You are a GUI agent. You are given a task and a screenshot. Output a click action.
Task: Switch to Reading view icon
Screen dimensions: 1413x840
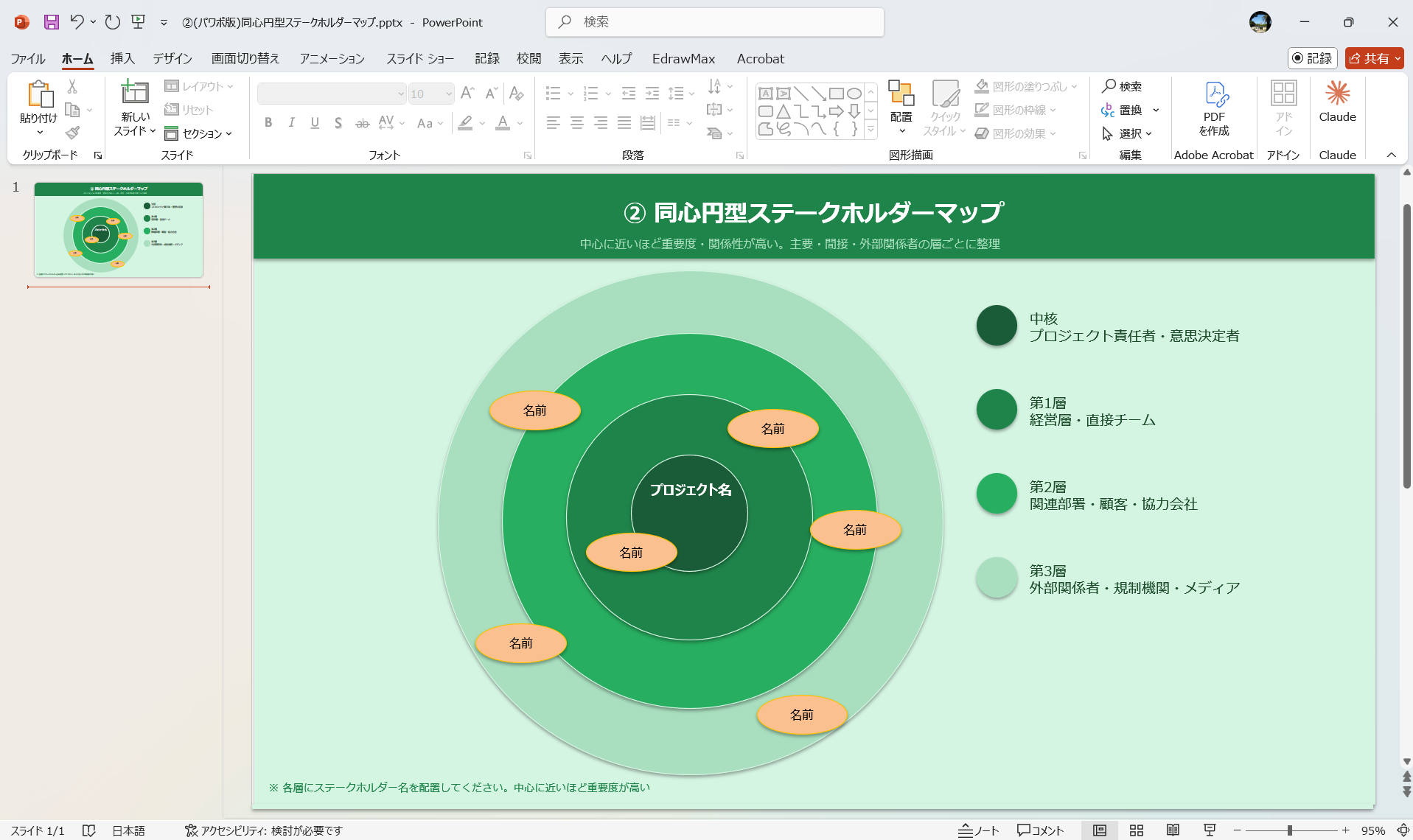click(1173, 830)
